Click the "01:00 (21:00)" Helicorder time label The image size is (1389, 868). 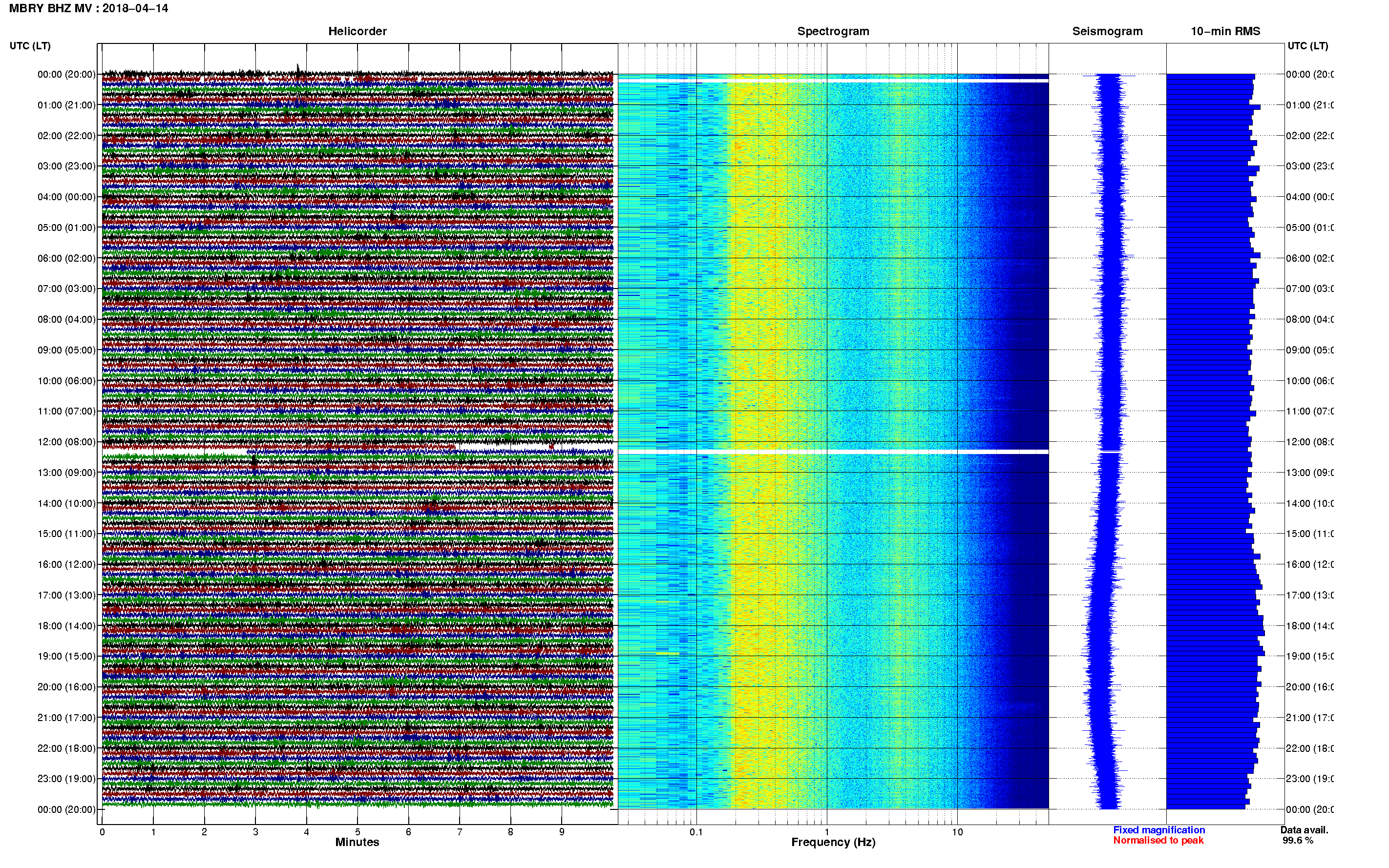click(x=66, y=105)
